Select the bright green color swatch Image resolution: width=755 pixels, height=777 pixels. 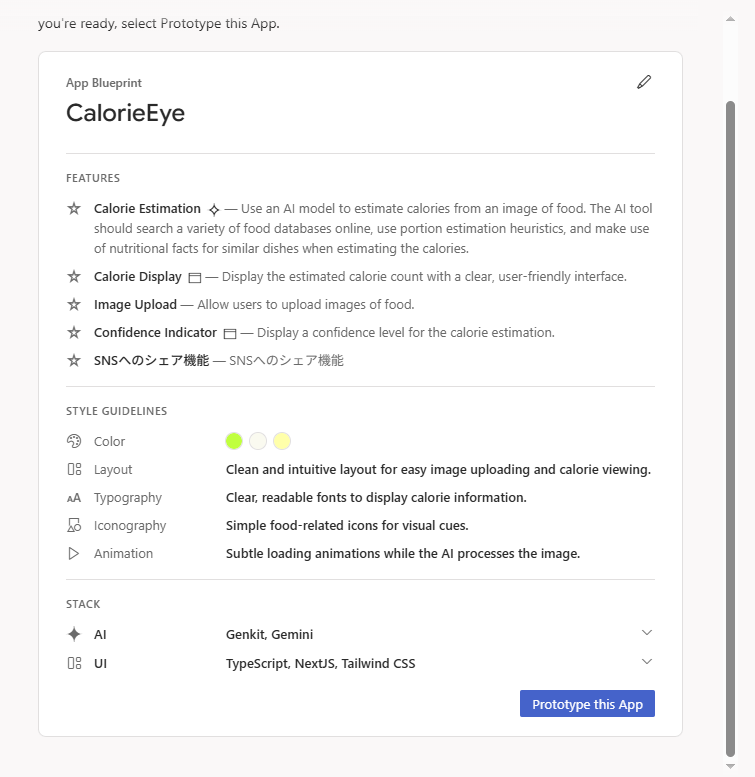point(234,441)
